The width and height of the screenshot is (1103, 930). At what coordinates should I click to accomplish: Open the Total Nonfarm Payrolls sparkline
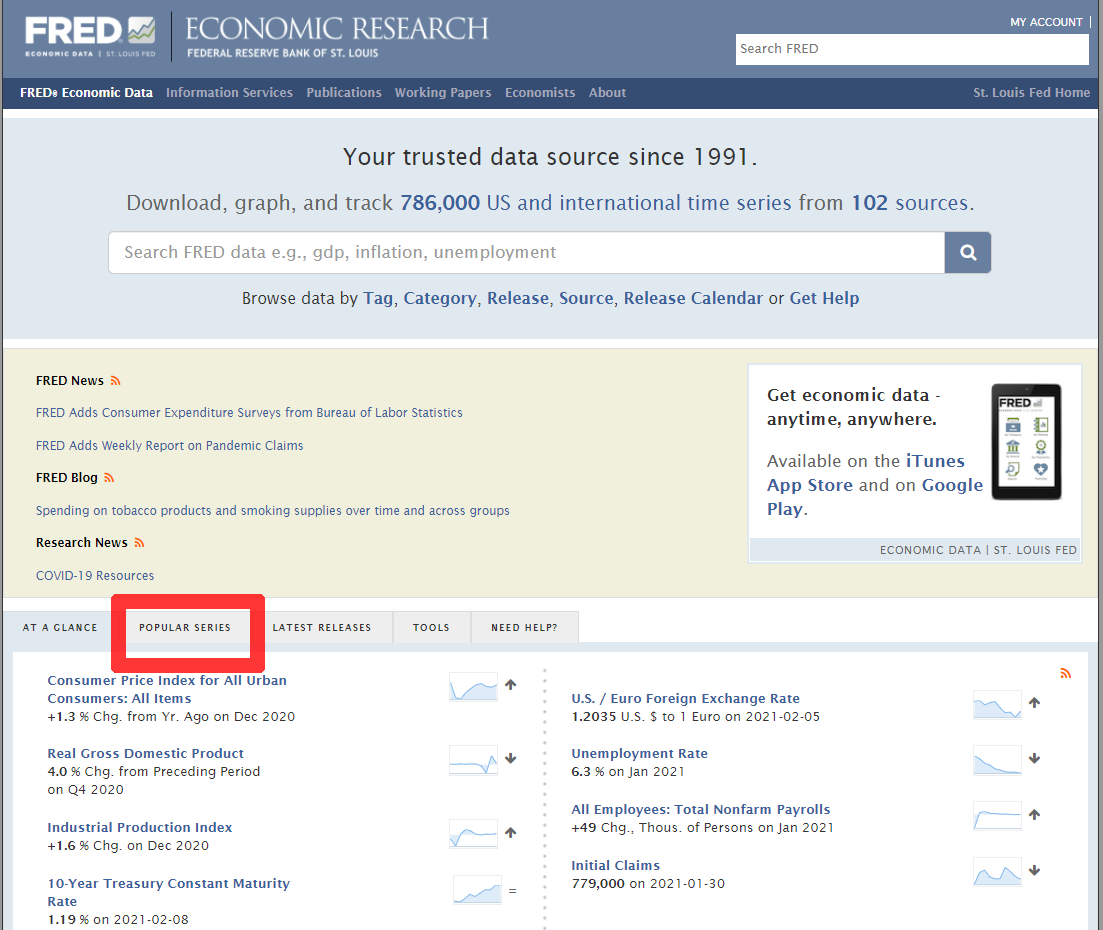[997, 816]
